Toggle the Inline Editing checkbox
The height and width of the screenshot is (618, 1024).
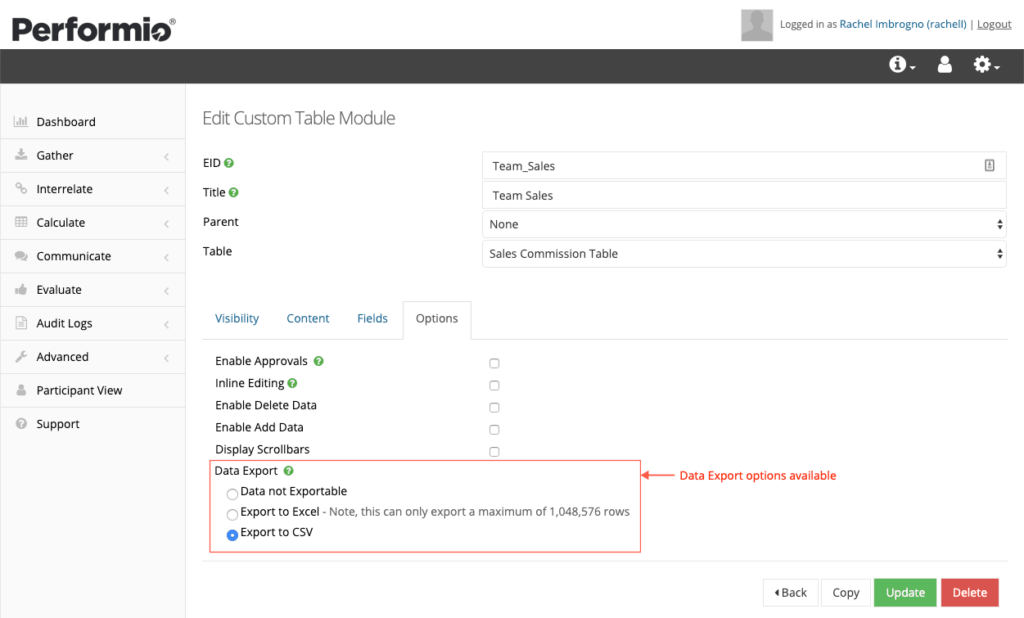click(x=494, y=385)
